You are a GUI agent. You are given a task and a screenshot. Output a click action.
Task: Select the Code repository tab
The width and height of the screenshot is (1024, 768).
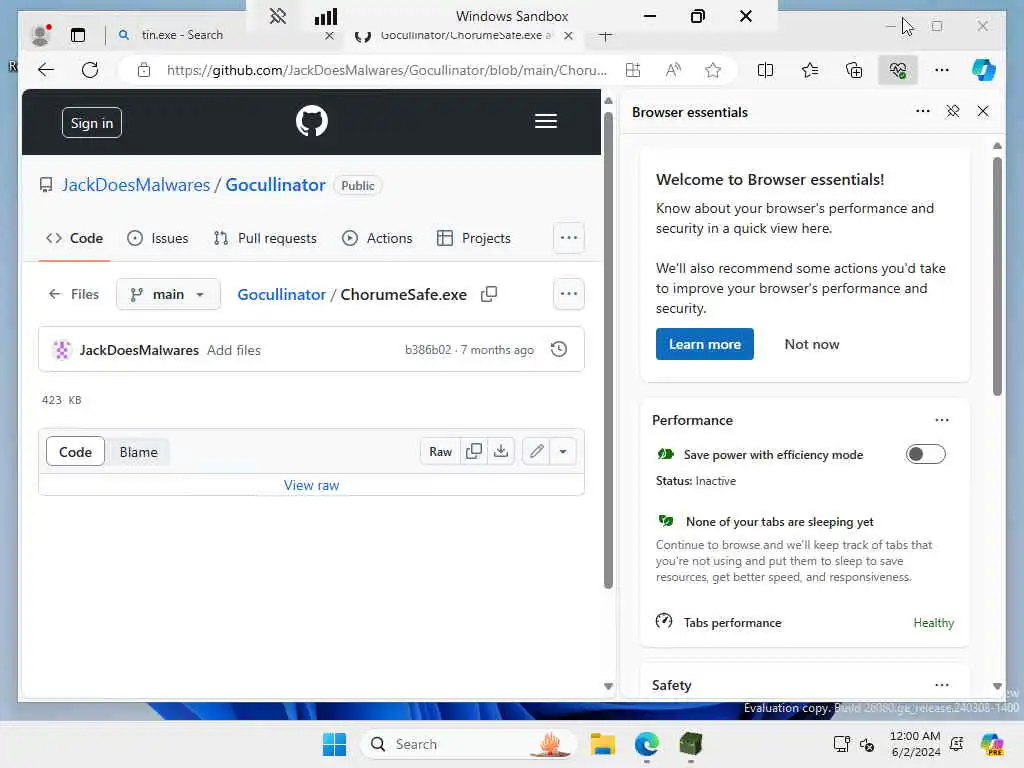point(74,238)
